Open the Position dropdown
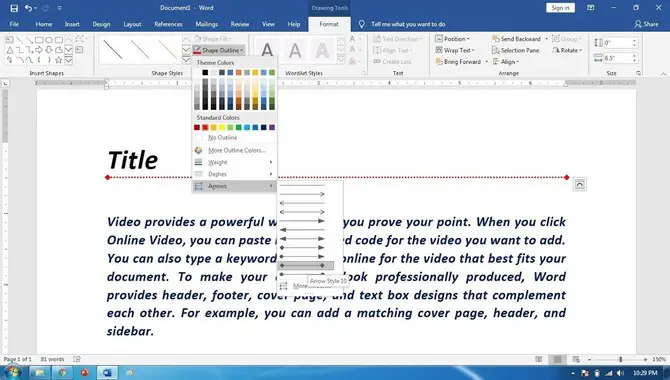Screen dimensions: 670x380 tap(453, 39)
